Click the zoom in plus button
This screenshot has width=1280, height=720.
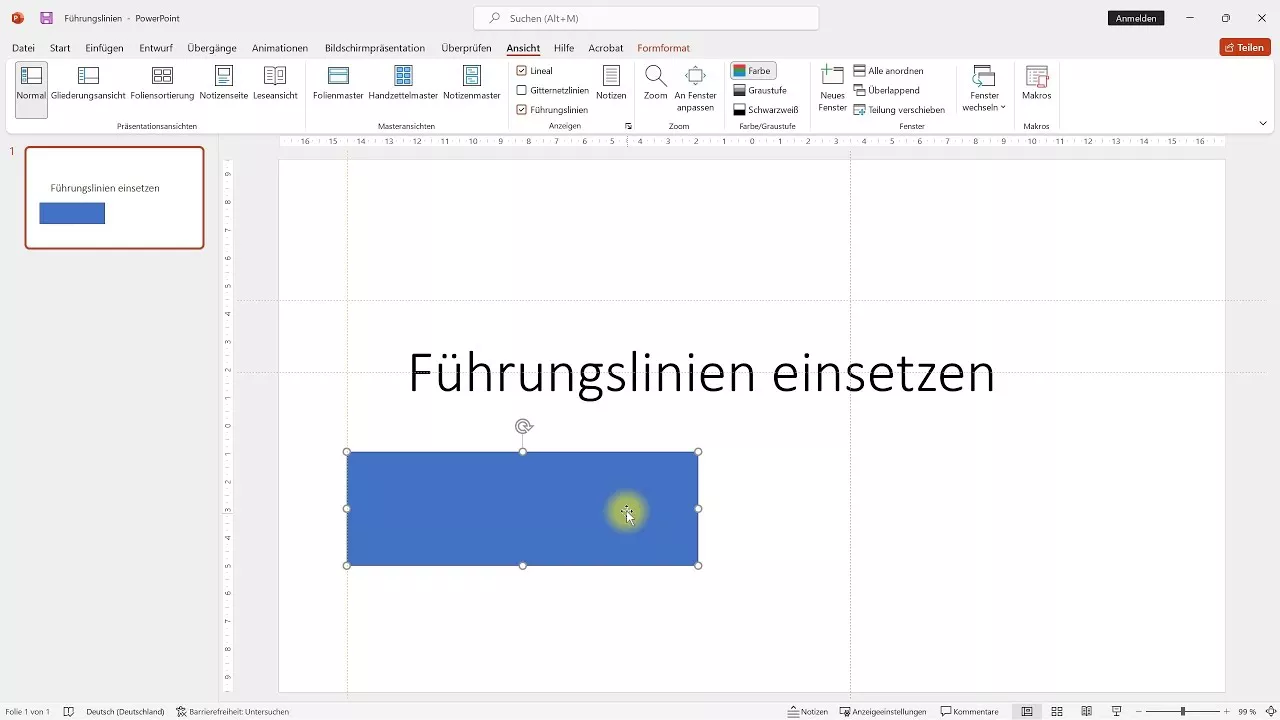[x=1227, y=712]
